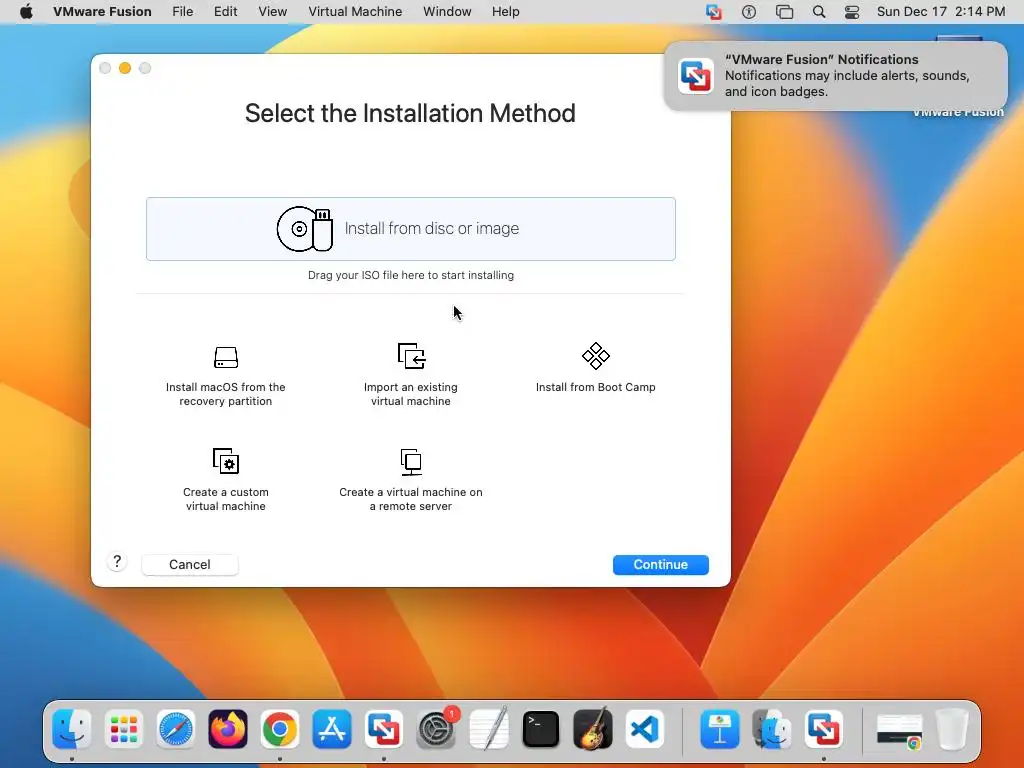Image resolution: width=1024 pixels, height=768 pixels.
Task: Choose Install from Boot Camp option
Action: (x=596, y=369)
